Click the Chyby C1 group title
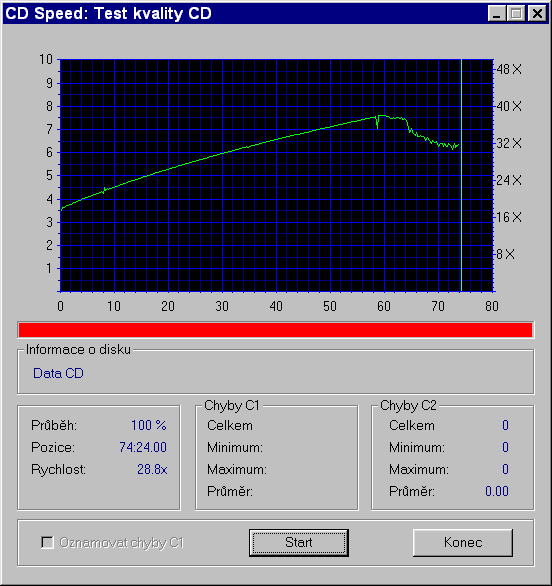 coord(232,405)
